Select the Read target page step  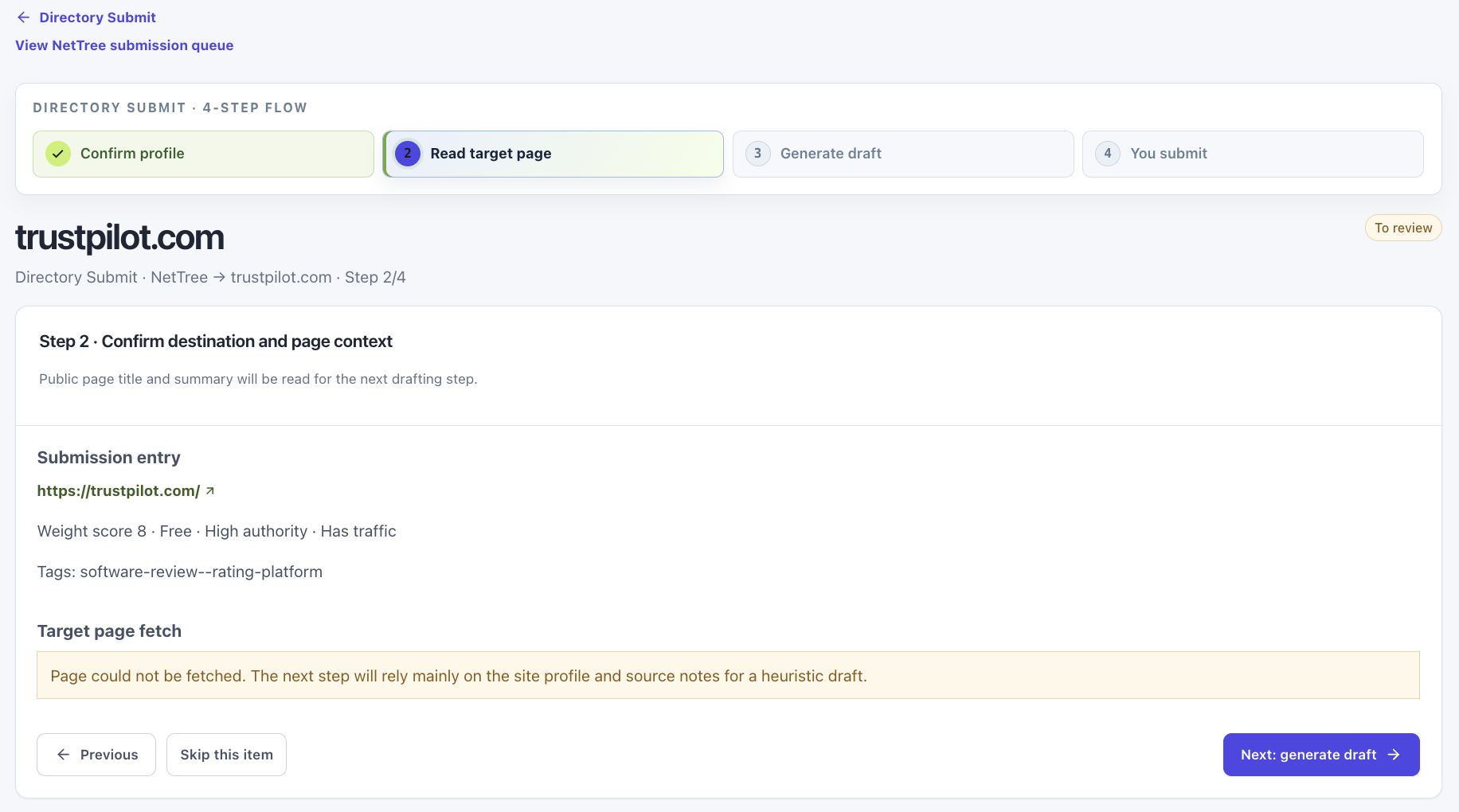pyautogui.click(x=553, y=154)
